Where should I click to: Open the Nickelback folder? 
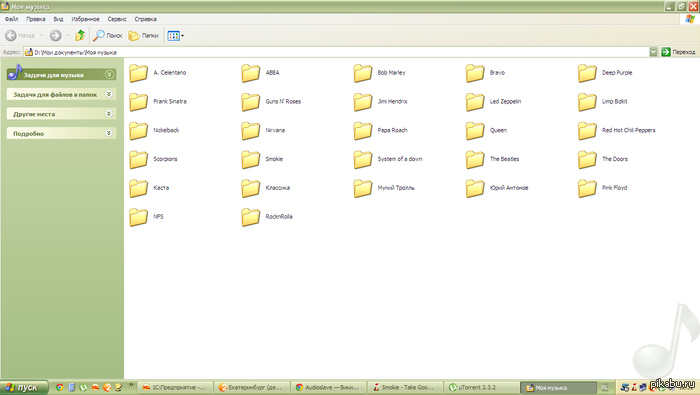154,130
